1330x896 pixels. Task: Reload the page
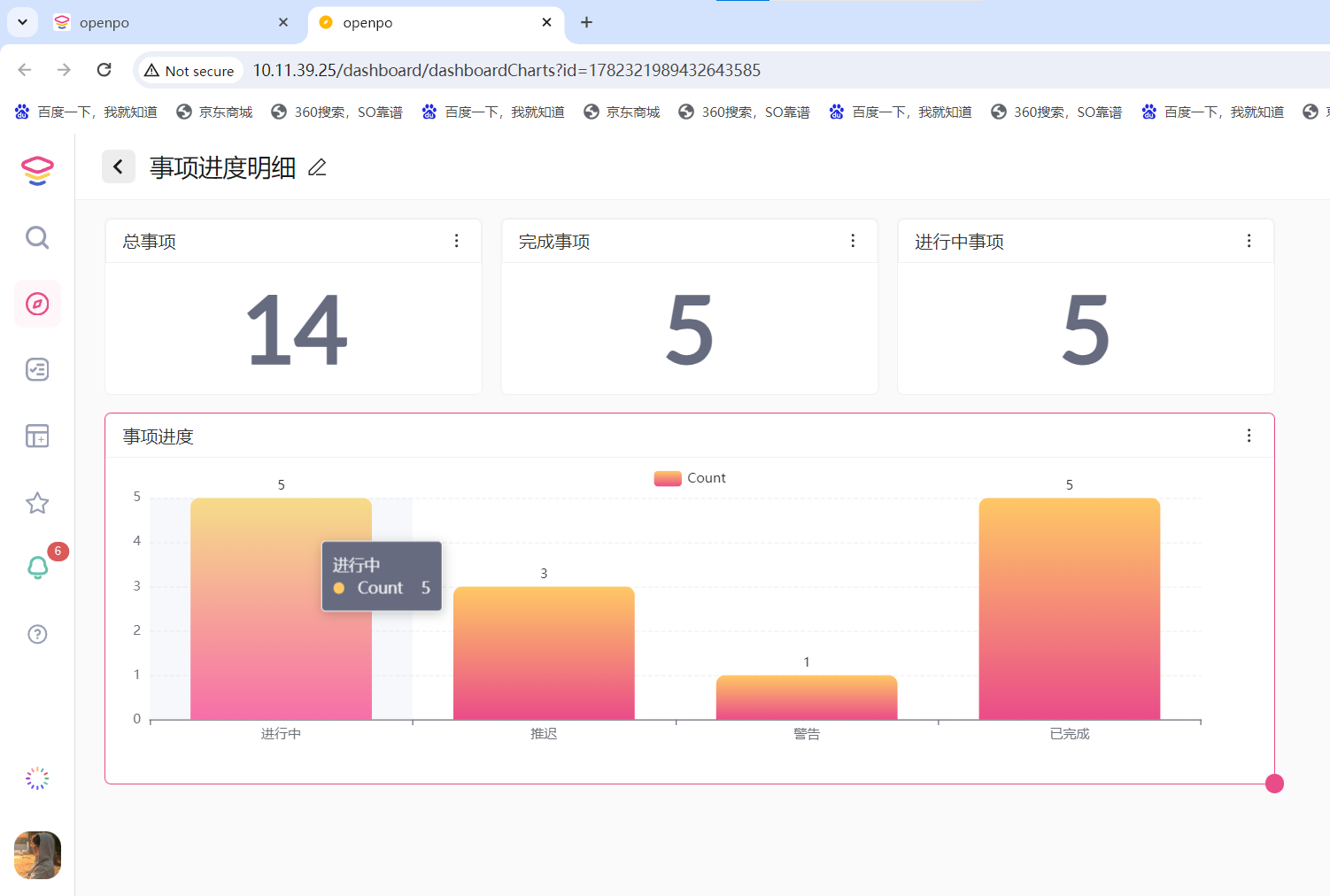tap(104, 70)
